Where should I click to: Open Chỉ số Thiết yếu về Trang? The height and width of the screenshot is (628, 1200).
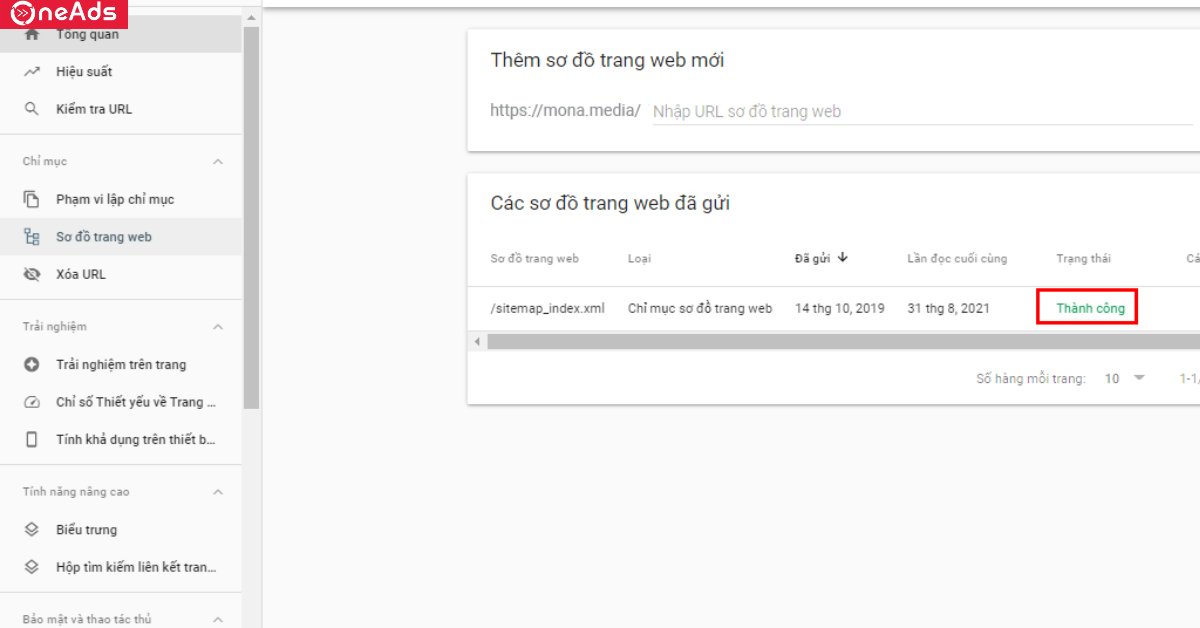coord(121,402)
